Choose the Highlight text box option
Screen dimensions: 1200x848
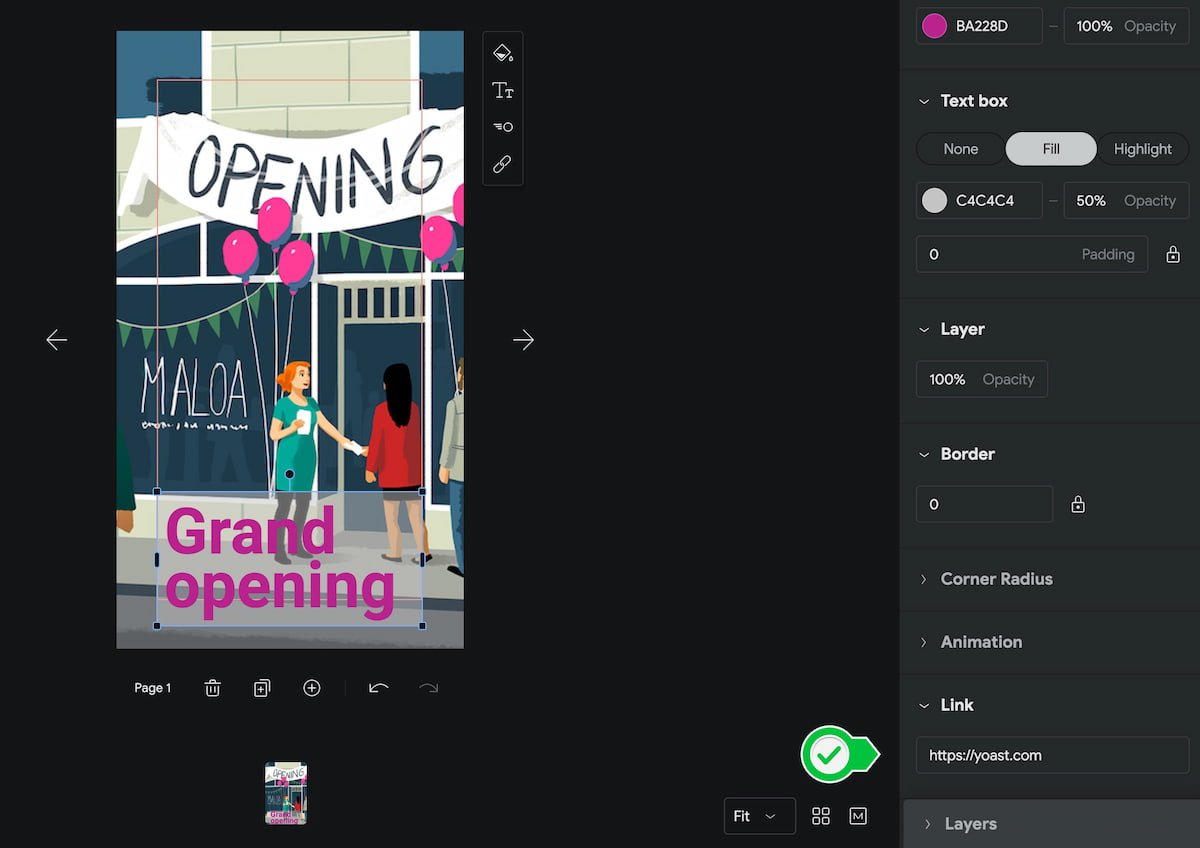(1142, 149)
